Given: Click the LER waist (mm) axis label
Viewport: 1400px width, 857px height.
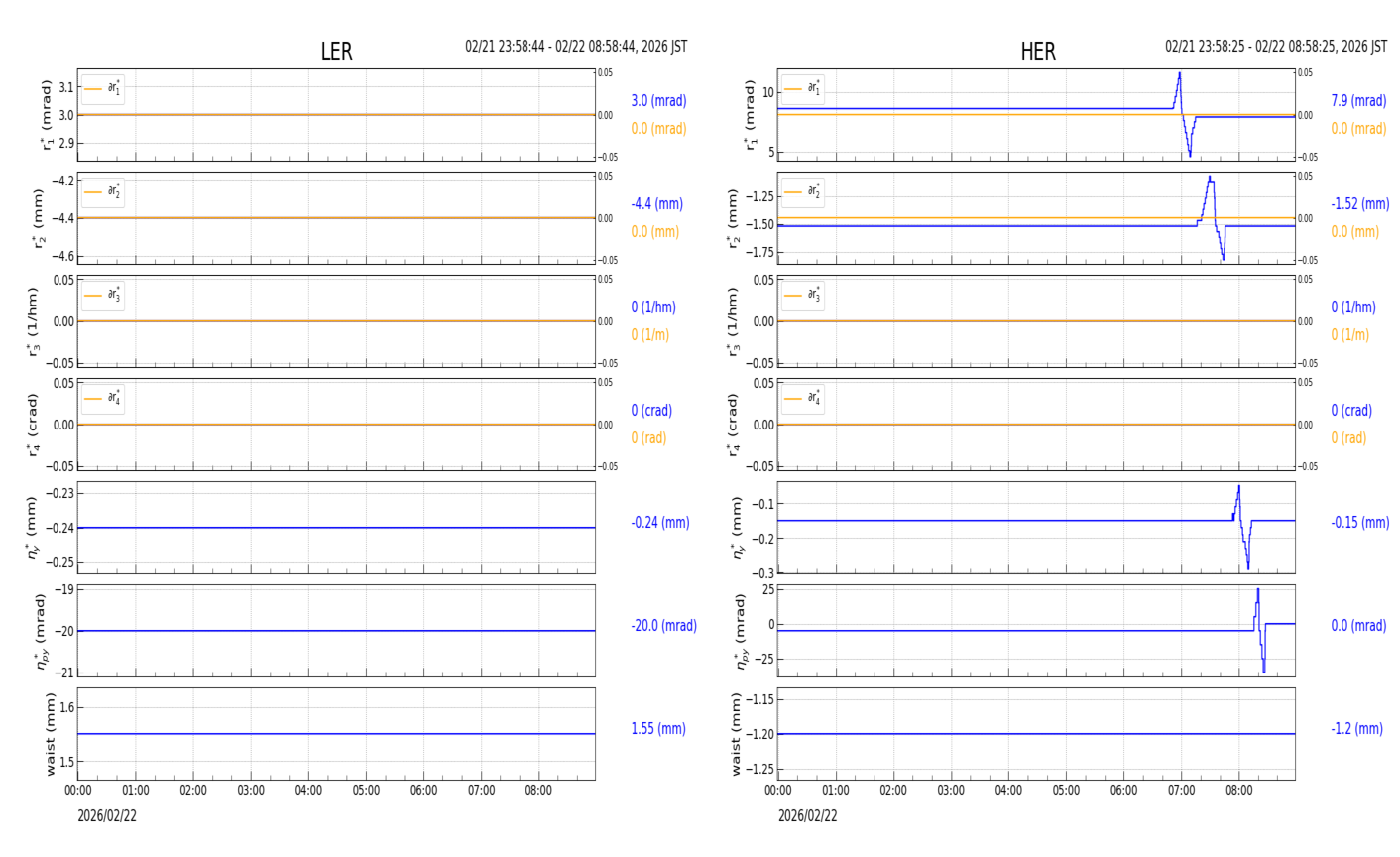Looking at the screenshot, I should coord(50,734).
